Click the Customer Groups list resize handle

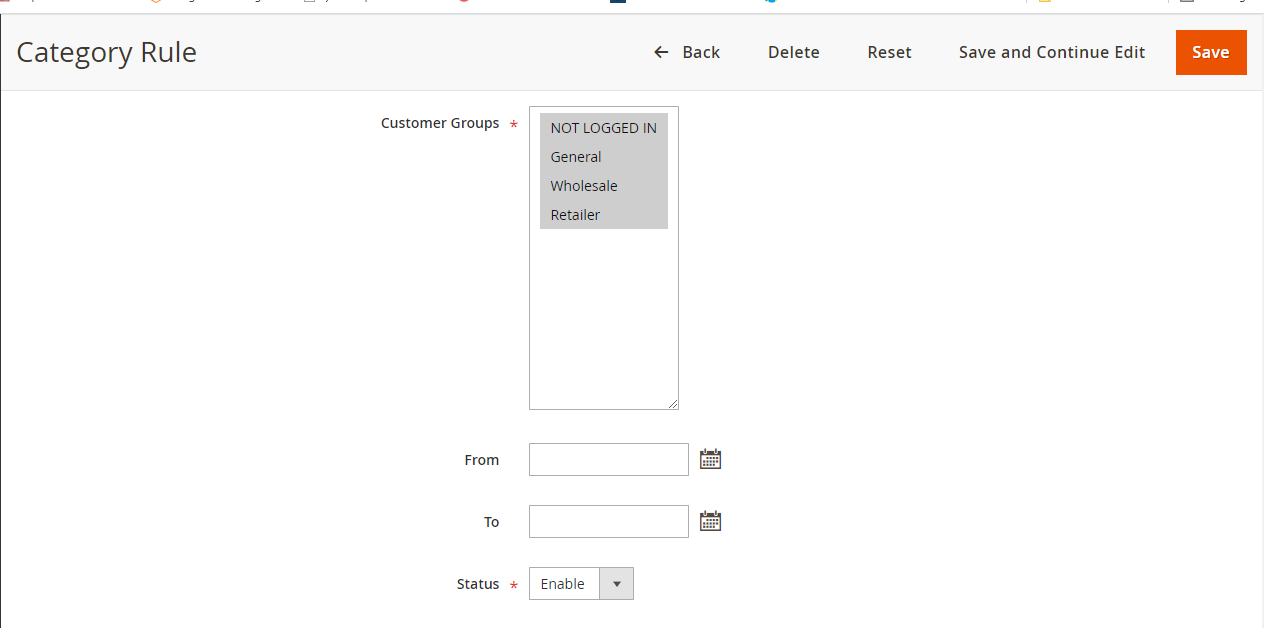point(673,404)
